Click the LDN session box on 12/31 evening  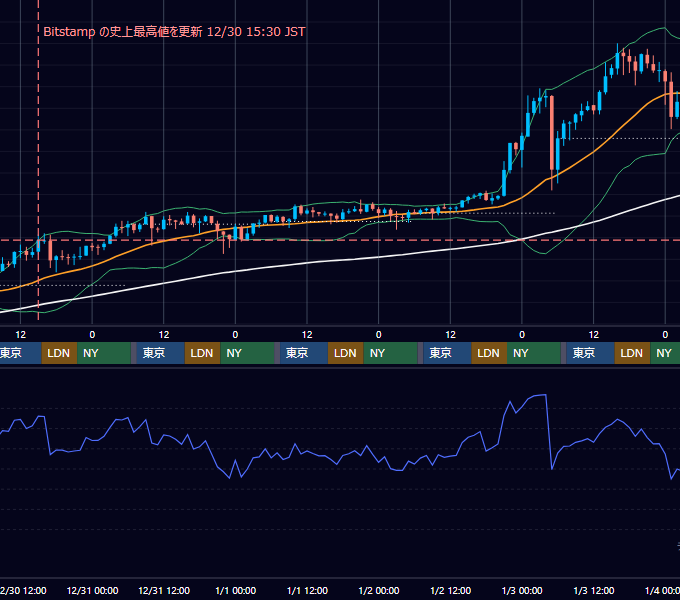[x=203, y=353]
